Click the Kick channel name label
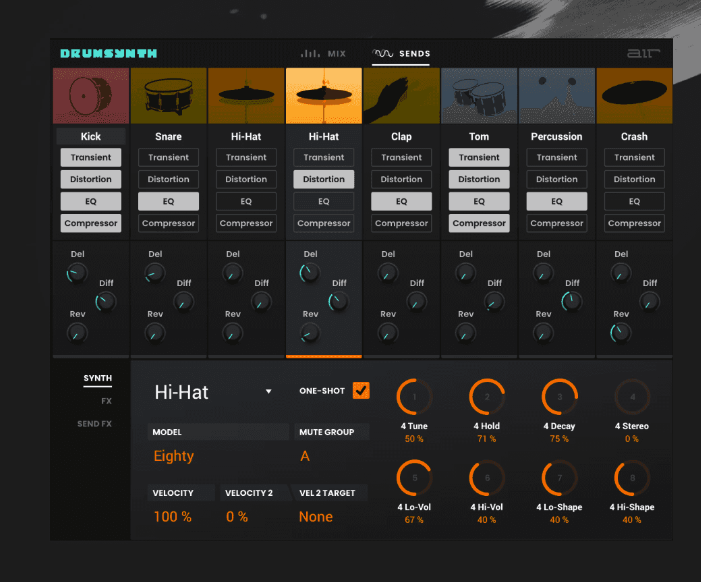Screen dimensions: 701x582 point(91,136)
